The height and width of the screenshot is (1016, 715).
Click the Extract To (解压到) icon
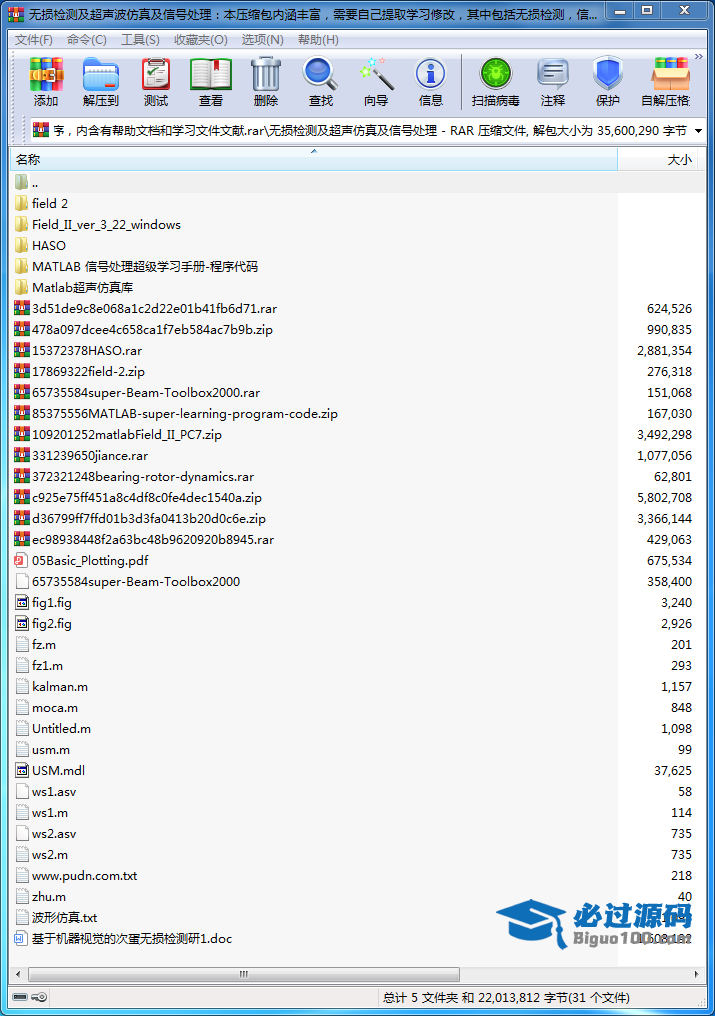[x=100, y=82]
